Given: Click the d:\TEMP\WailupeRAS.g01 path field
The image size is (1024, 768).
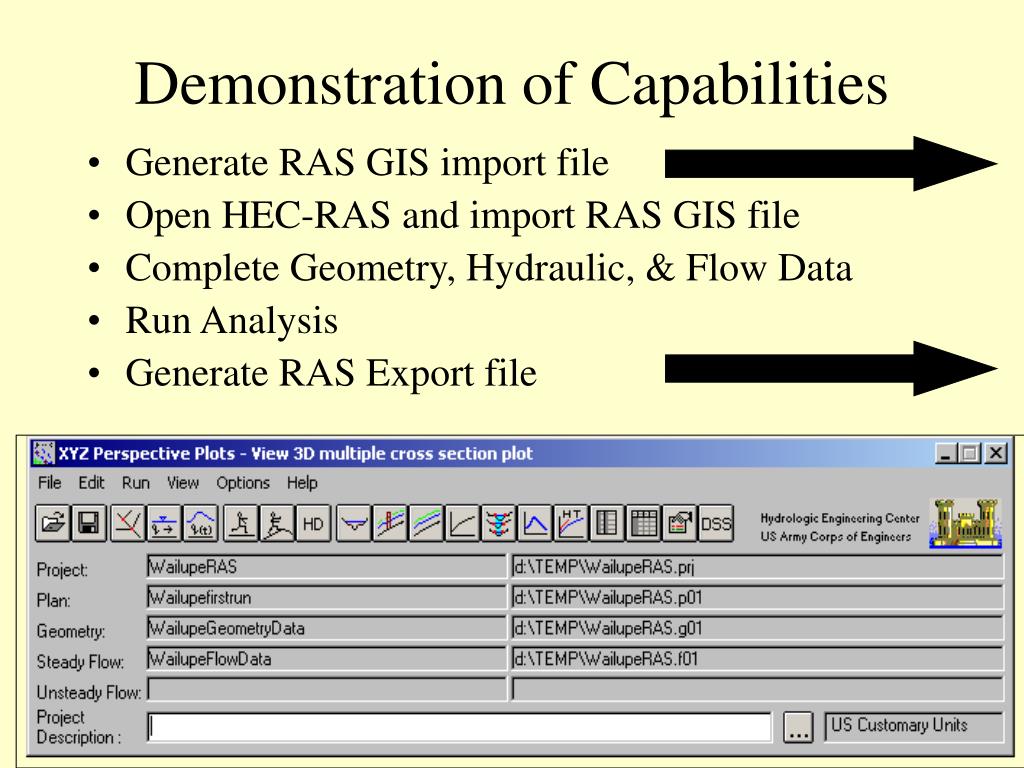Looking at the screenshot, I should click(x=757, y=628).
